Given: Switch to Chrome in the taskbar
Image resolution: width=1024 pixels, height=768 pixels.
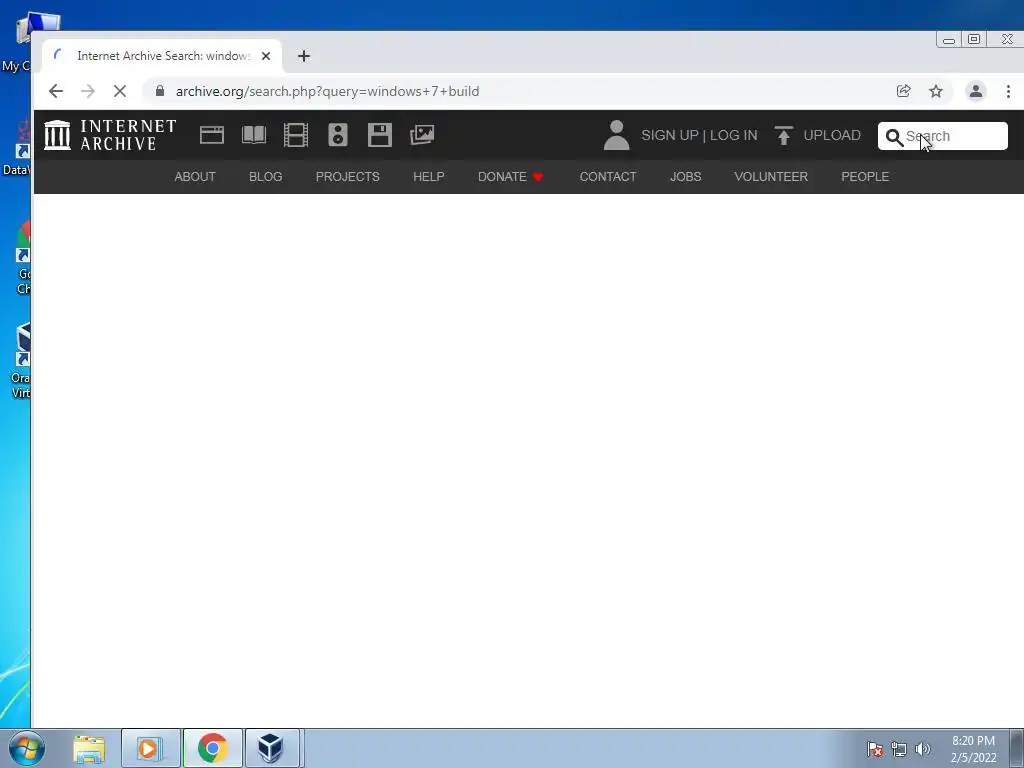Looking at the screenshot, I should pyautogui.click(x=213, y=748).
